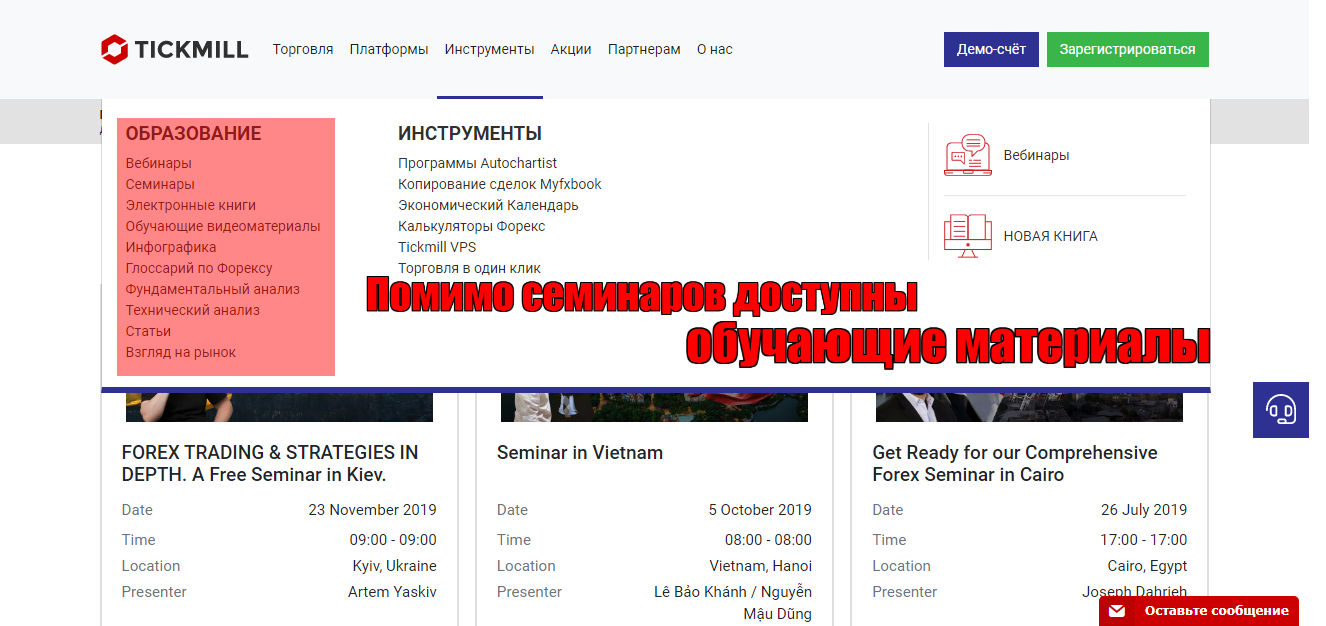
Task: Click the time 17:00 - 17:00
Action: pyautogui.click(x=1144, y=539)
